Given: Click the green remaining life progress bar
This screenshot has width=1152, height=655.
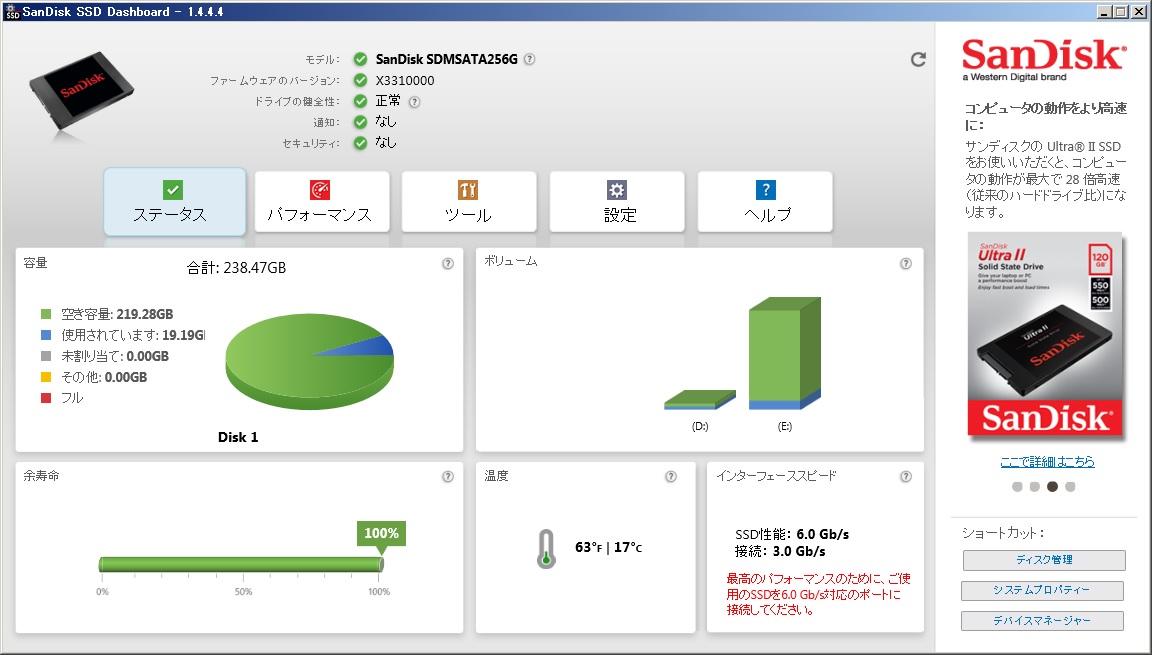Looking at the screenshot, I should point(241,565).
